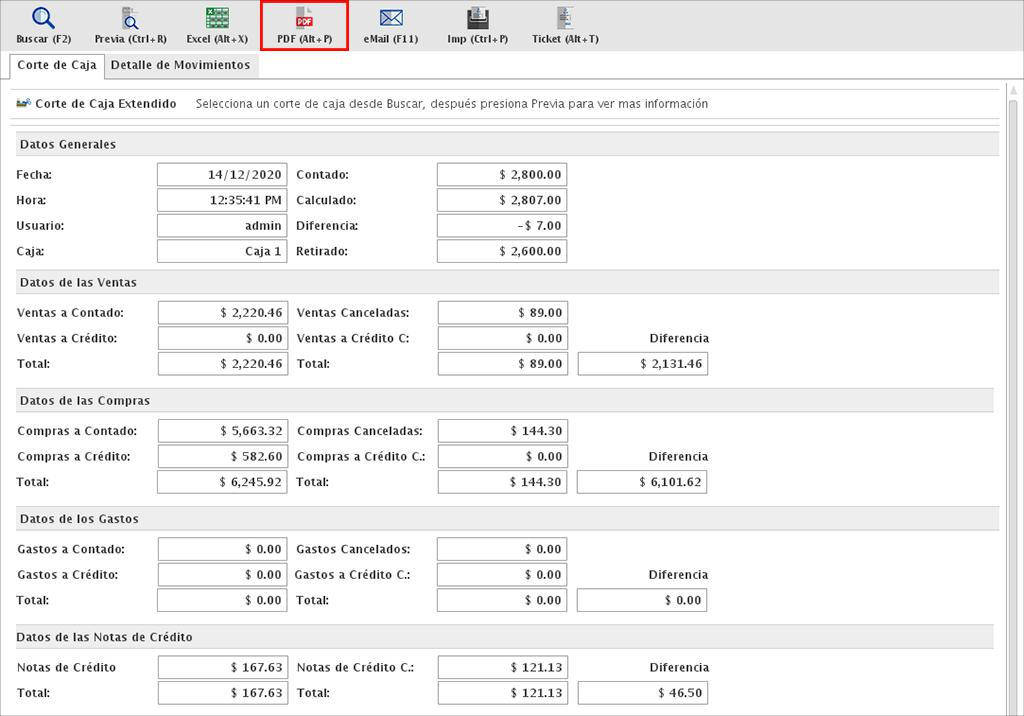Select the Corte de Caja tab
The width and height of the screenshot is (1024, 716).
57,65
